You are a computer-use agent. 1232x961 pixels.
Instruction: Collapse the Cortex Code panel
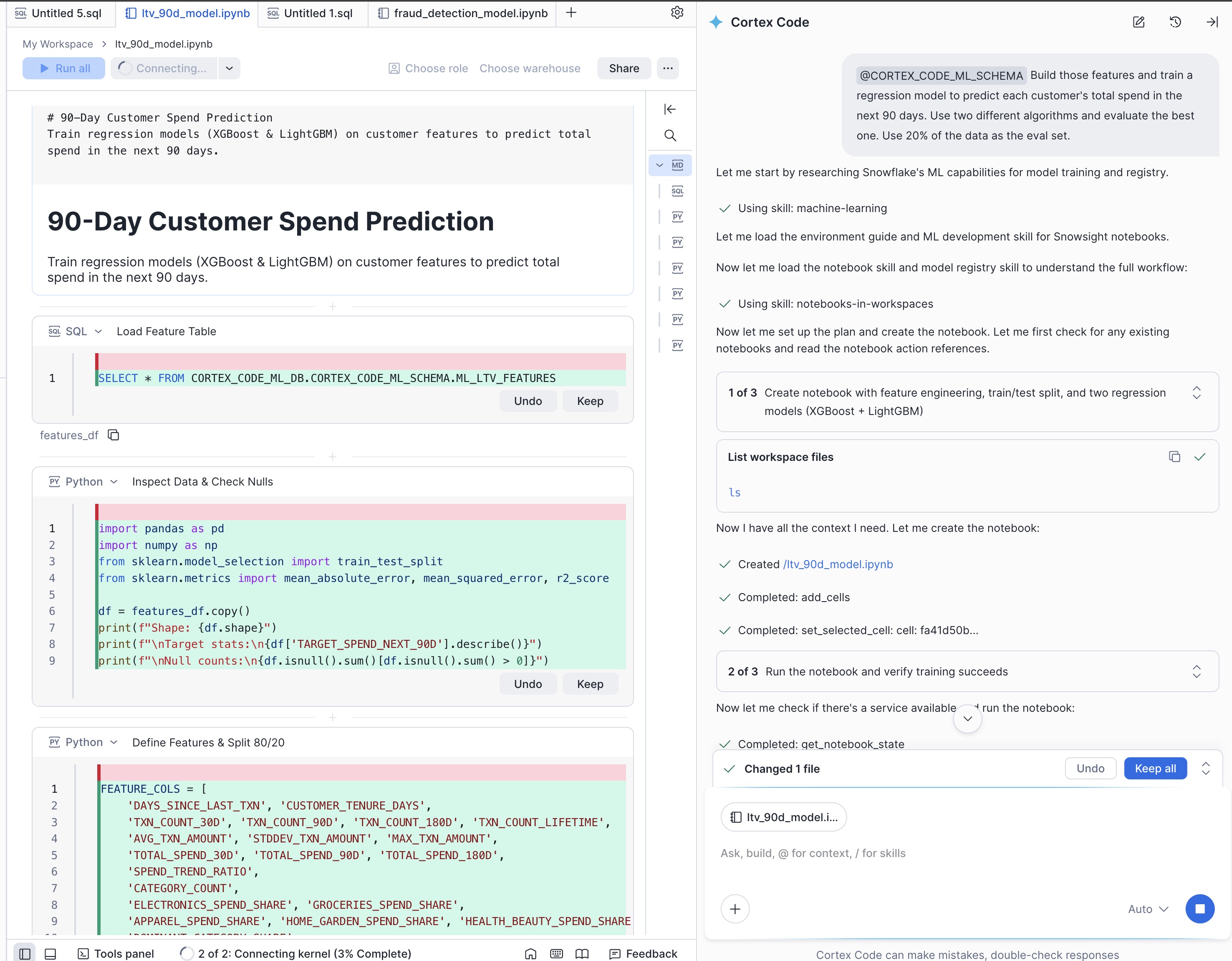point(1212,22)
